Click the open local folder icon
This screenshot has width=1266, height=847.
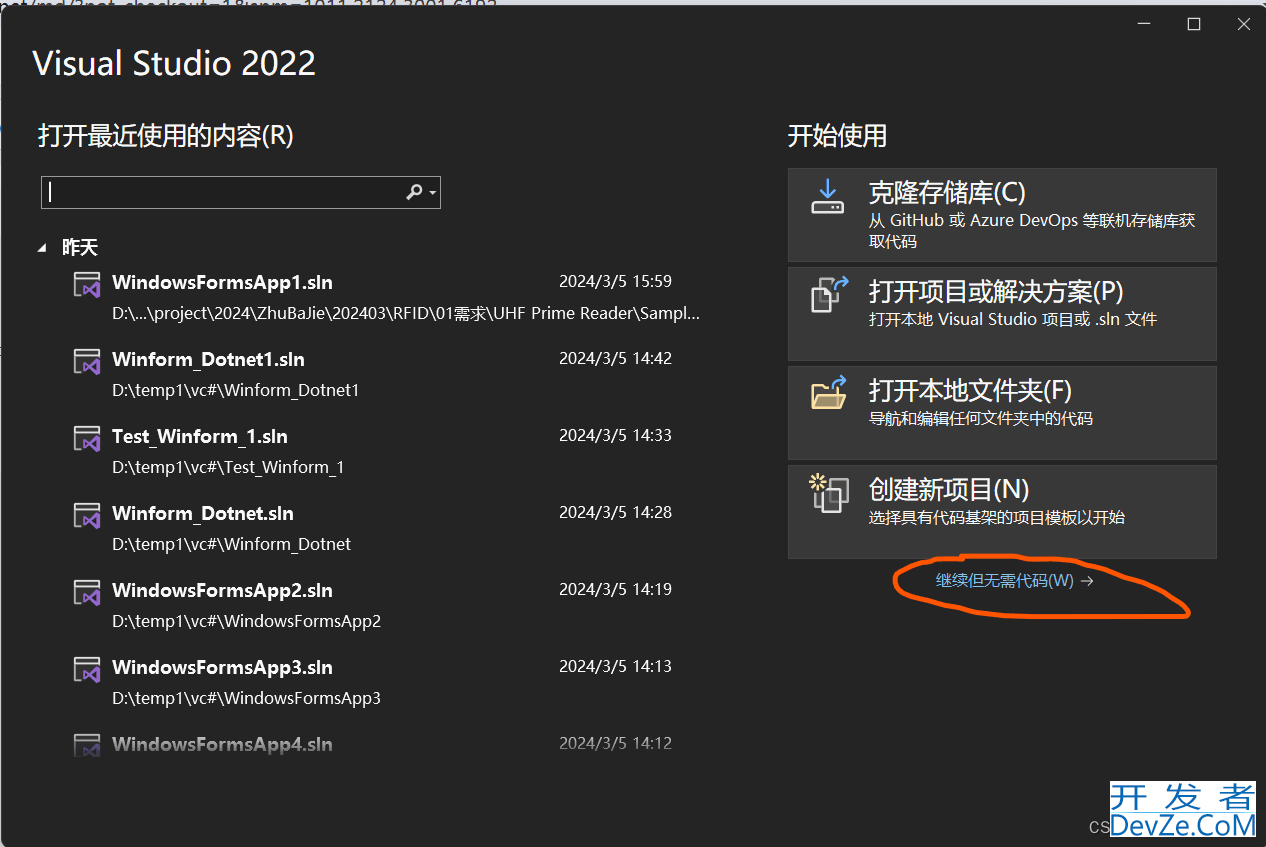point(829,393)
